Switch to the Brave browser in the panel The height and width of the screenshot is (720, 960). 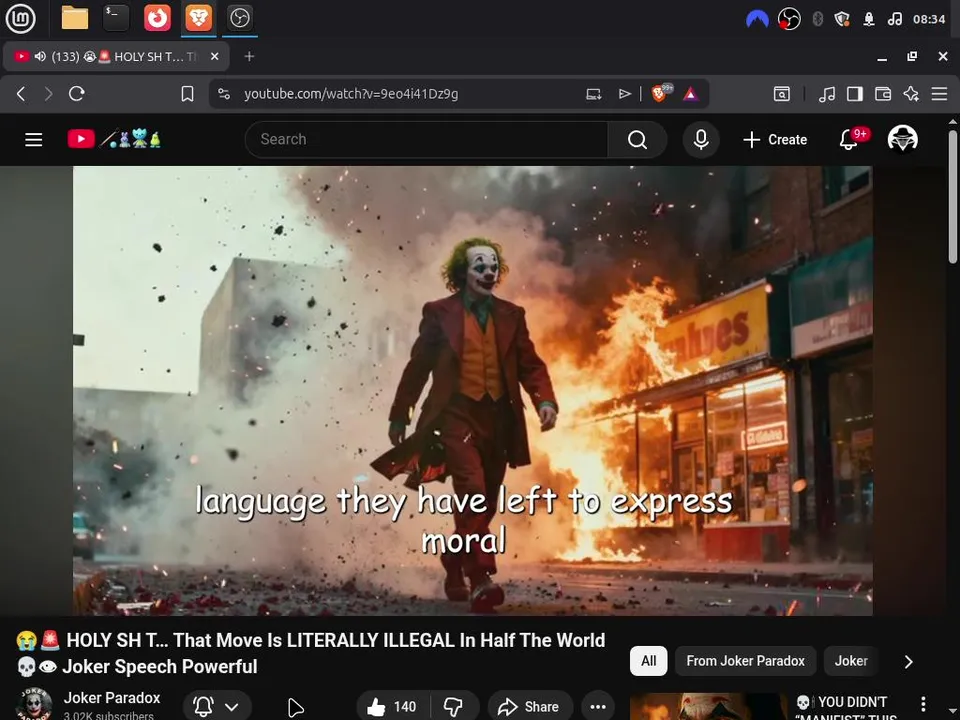[198, 18]
